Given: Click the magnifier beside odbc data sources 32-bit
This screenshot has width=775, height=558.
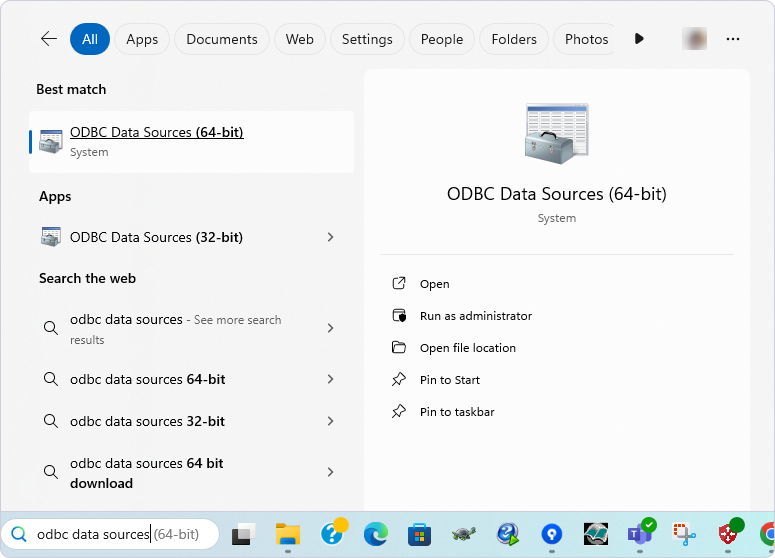Looking at the screenshot, I should coord(50,421).
